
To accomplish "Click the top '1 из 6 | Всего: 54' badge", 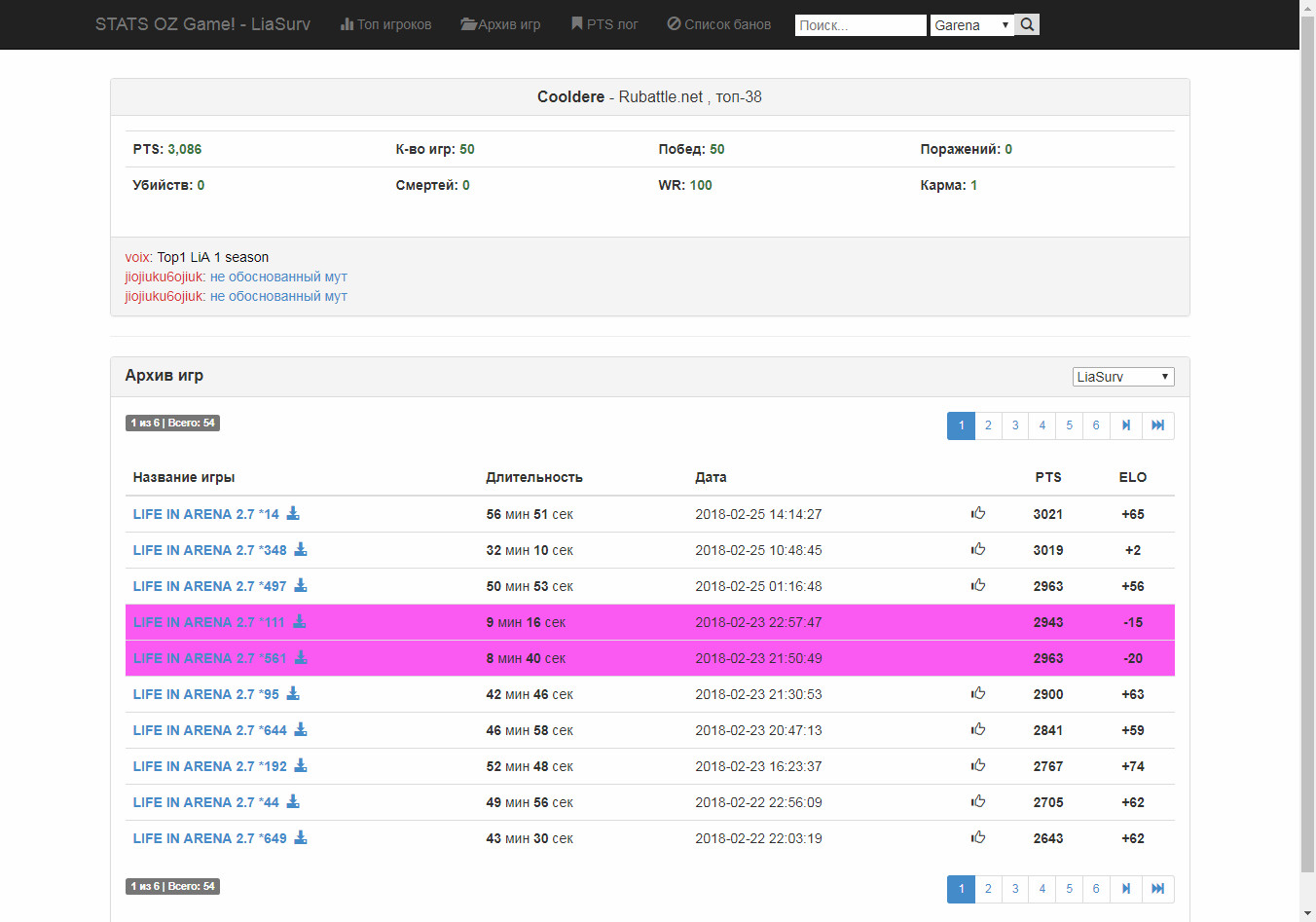I will coord(172,423).
